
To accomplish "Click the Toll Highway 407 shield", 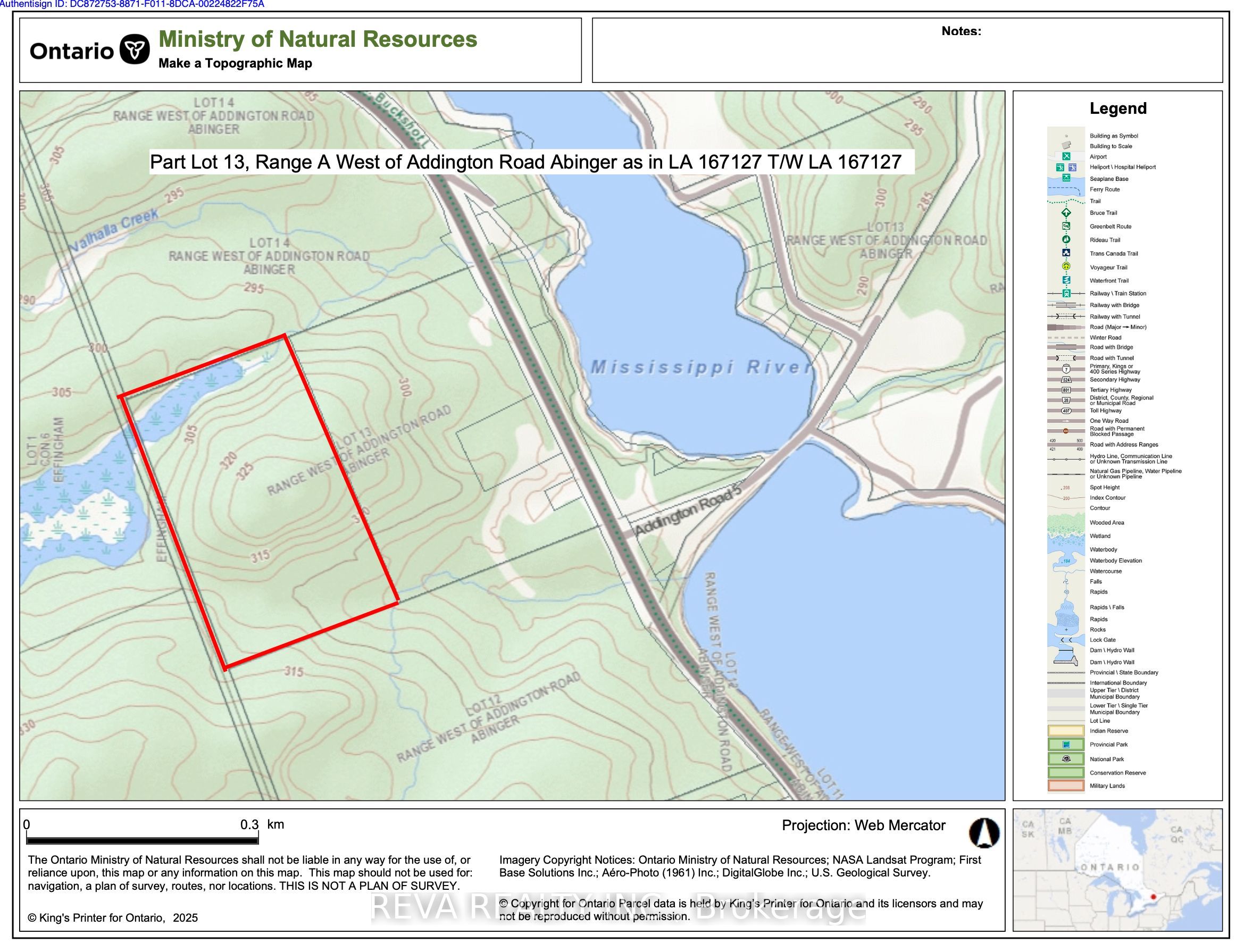I will click(x=1066, y=411).
